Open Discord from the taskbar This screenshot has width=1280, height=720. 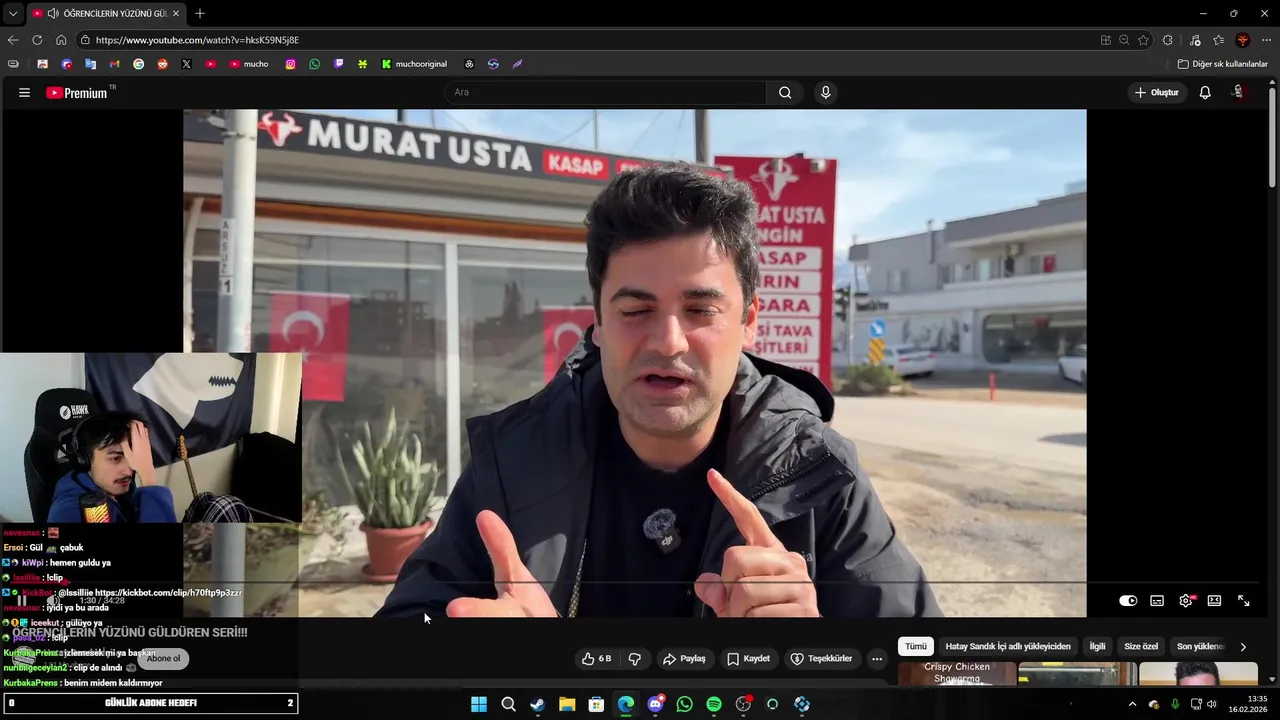[x=655, y=704]
